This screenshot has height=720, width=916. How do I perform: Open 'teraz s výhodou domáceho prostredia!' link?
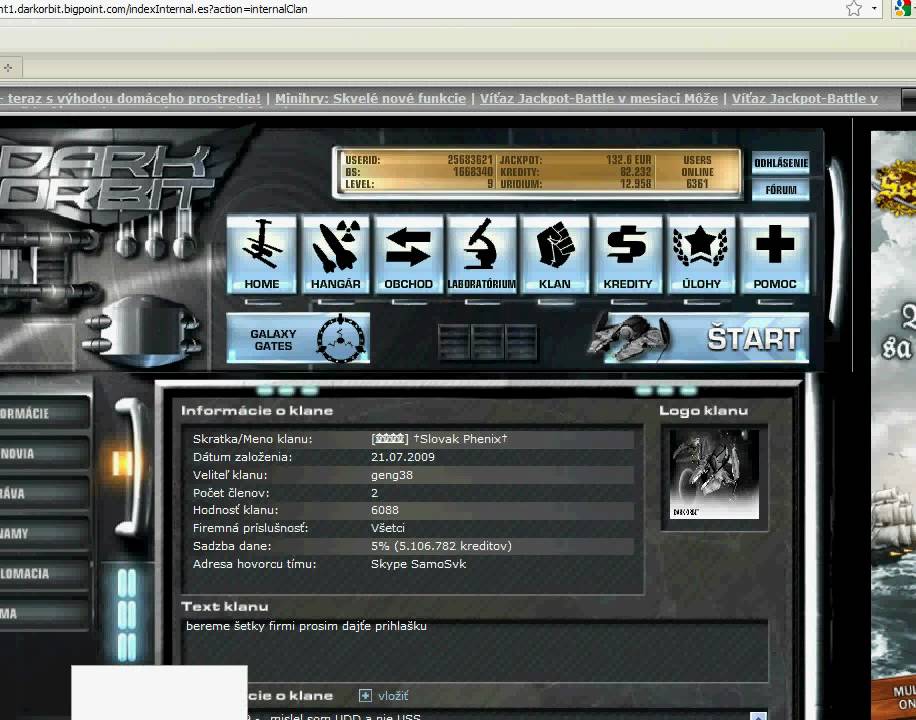pos(134,98)
